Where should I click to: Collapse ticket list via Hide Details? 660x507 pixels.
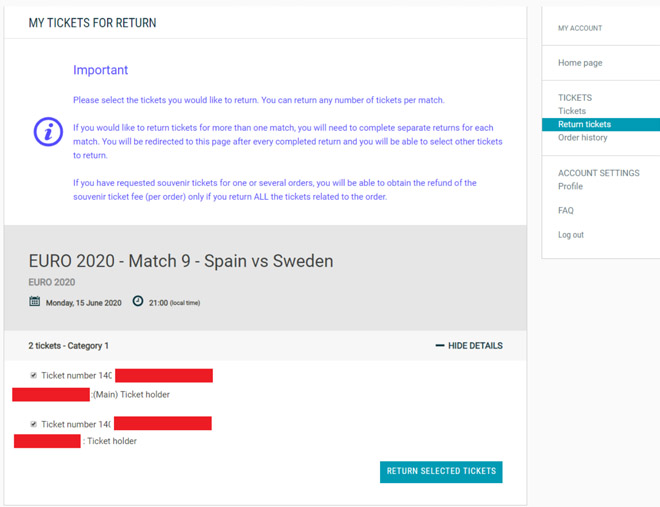point(469,345)
